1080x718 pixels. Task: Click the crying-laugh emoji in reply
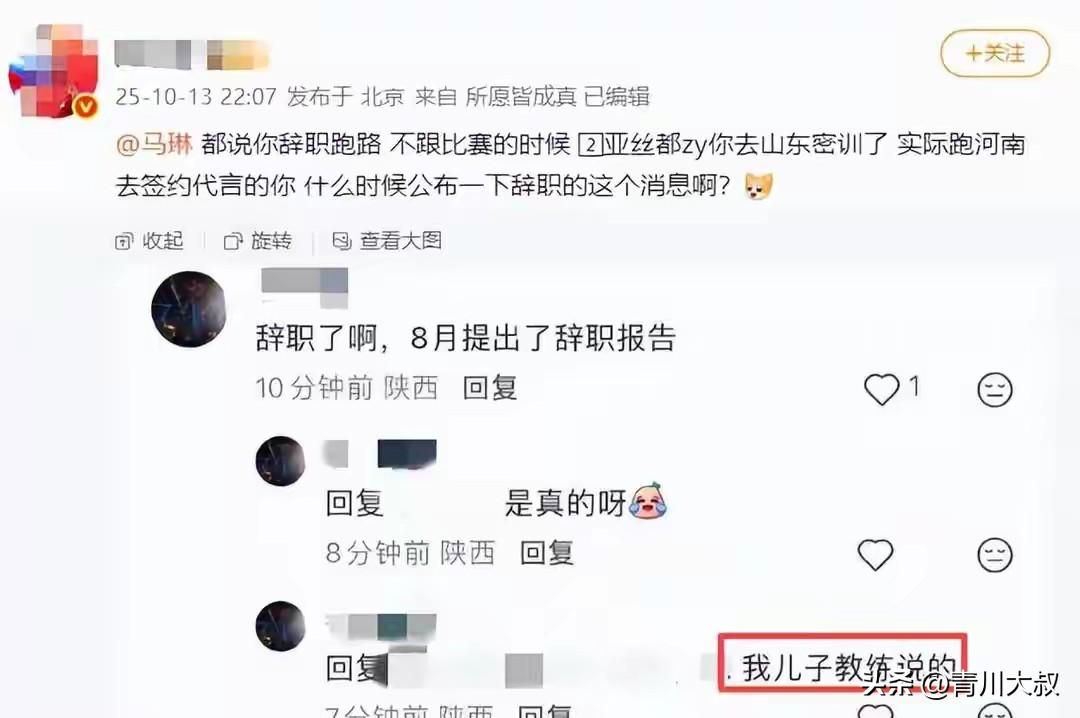[647, 501]
